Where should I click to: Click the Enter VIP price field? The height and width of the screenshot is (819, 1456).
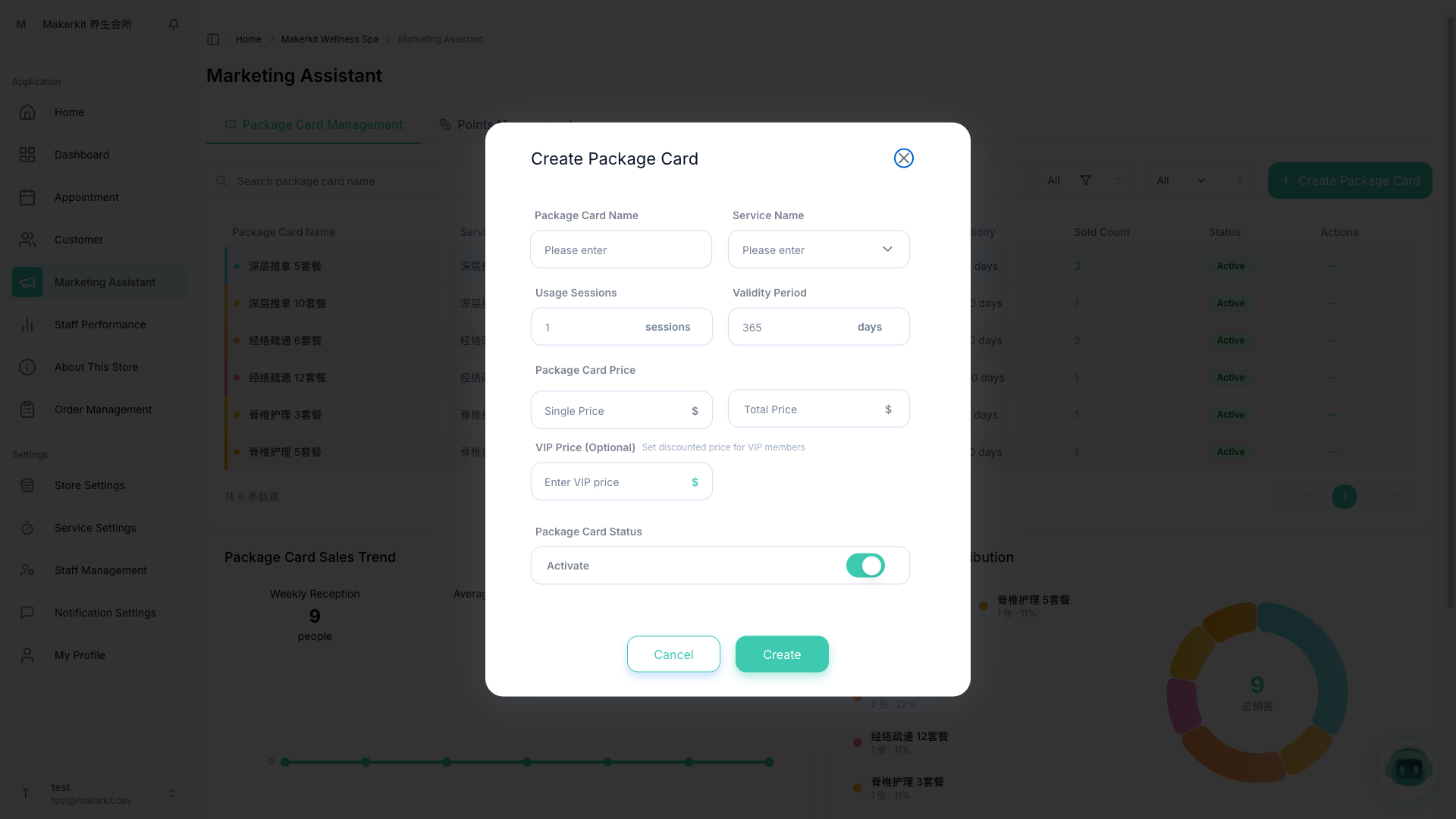611,482
